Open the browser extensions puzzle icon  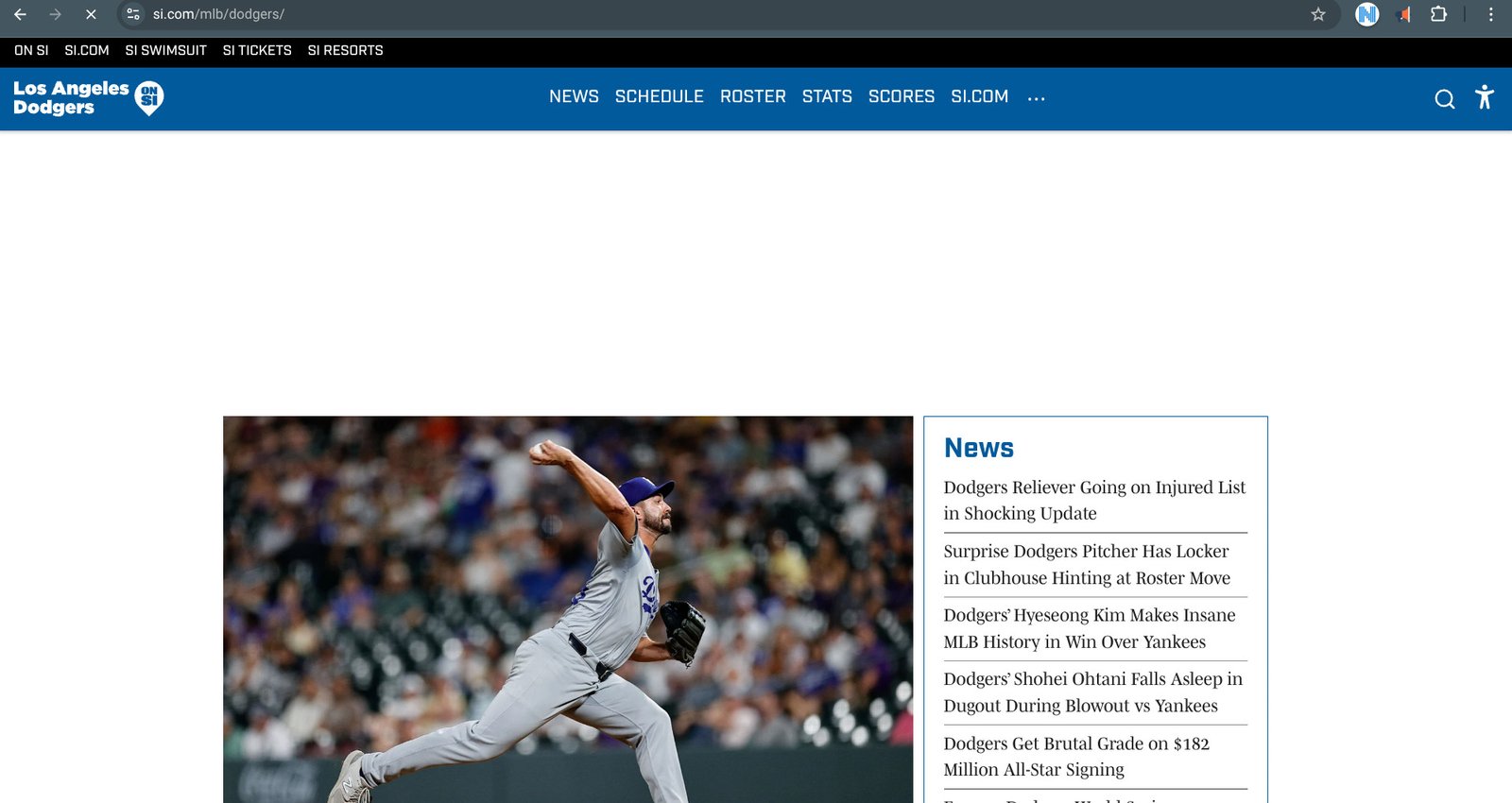1438,14
